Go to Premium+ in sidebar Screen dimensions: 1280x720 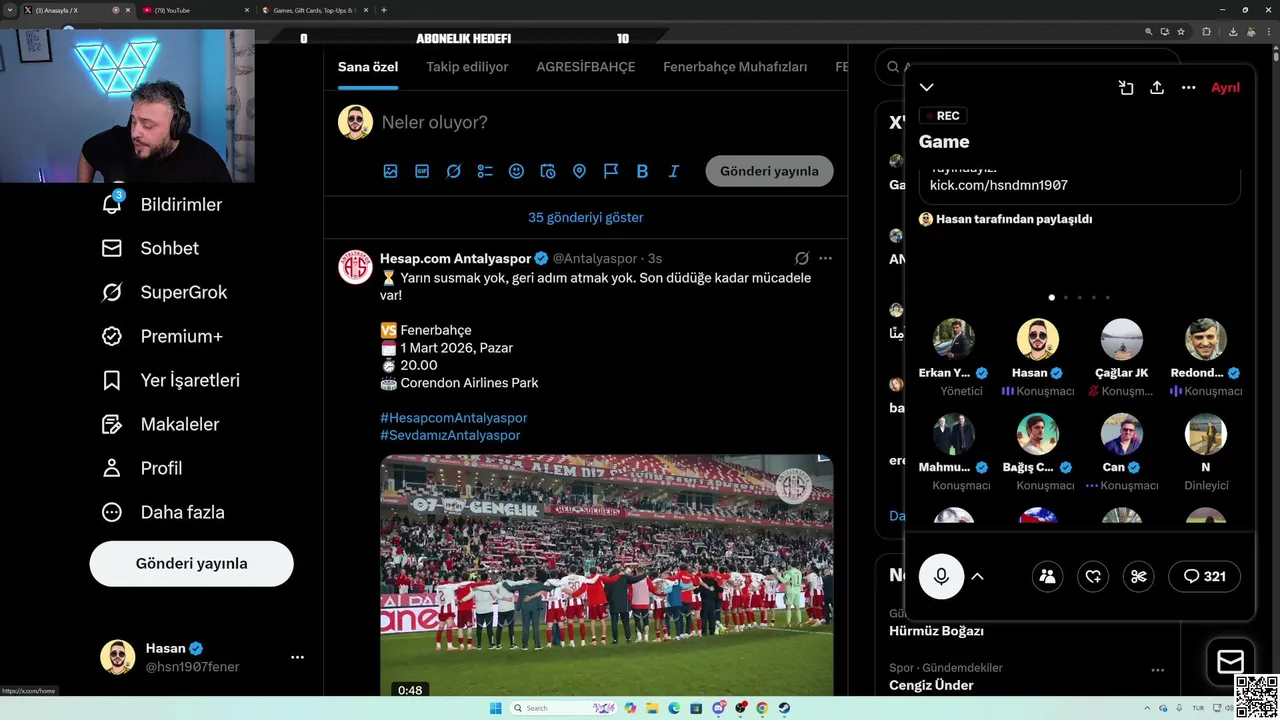pyautogui.click(x=162, y=336)
